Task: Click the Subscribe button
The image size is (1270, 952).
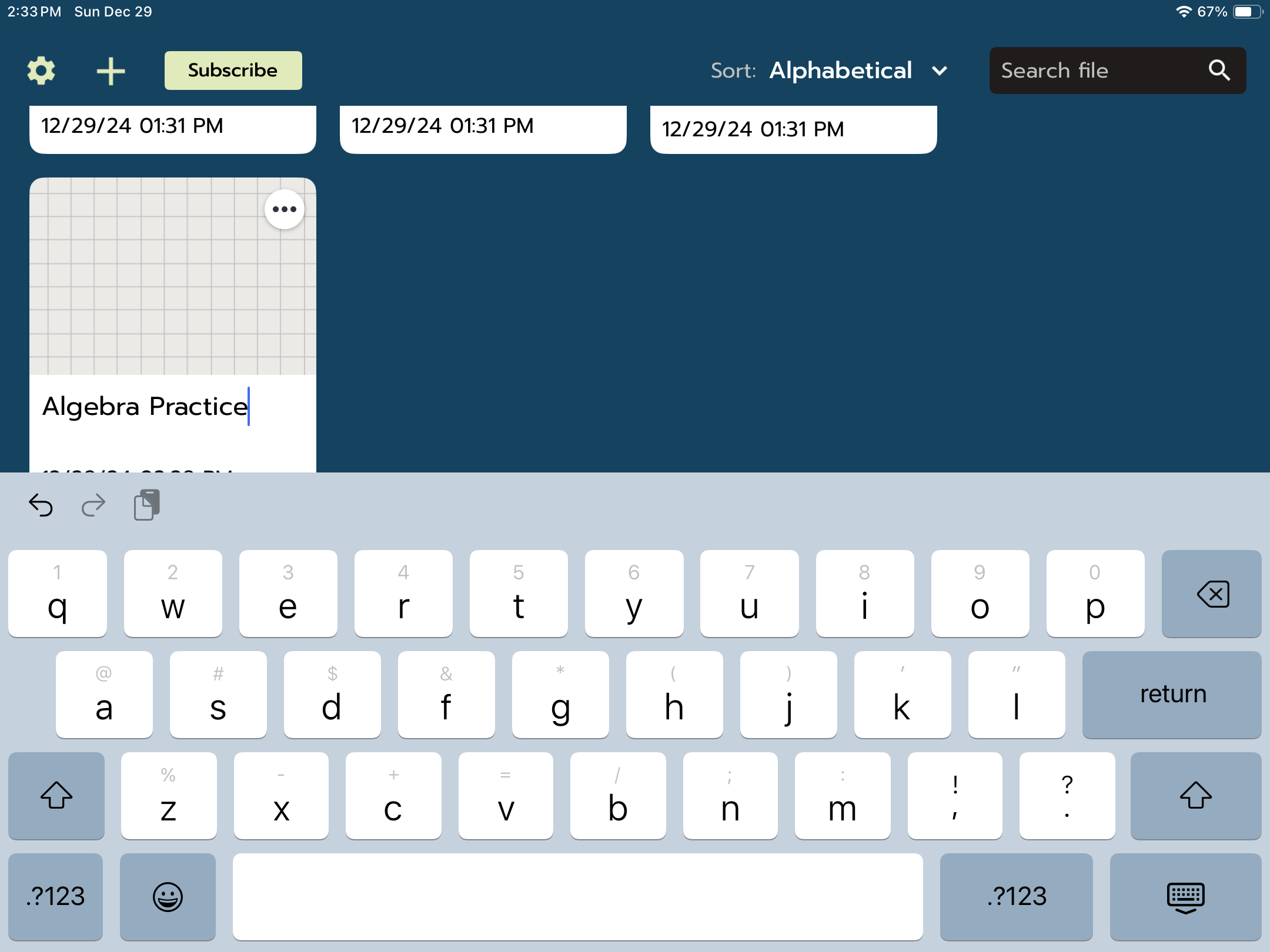Action: (x=233, y=71)
